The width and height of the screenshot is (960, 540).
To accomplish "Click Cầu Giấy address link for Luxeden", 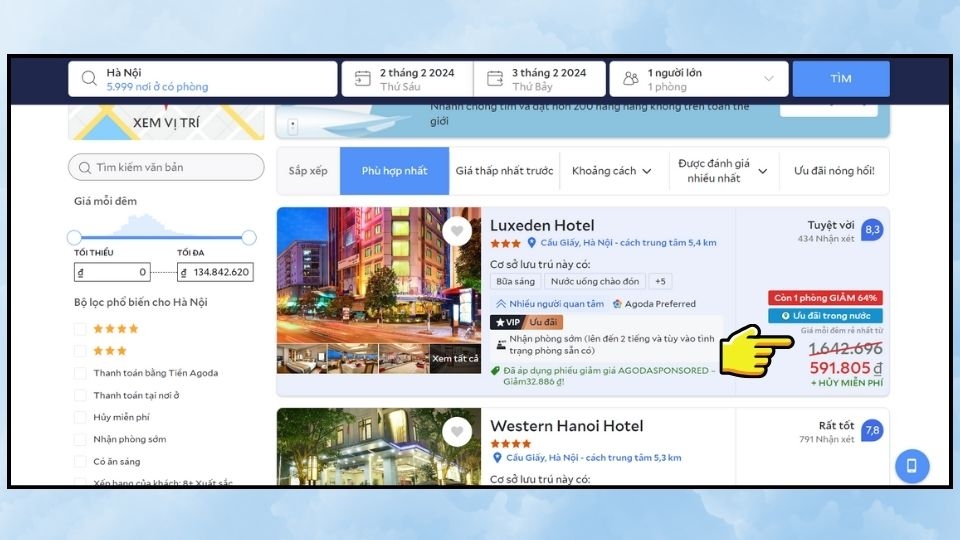I will click(x=628, y=242).
